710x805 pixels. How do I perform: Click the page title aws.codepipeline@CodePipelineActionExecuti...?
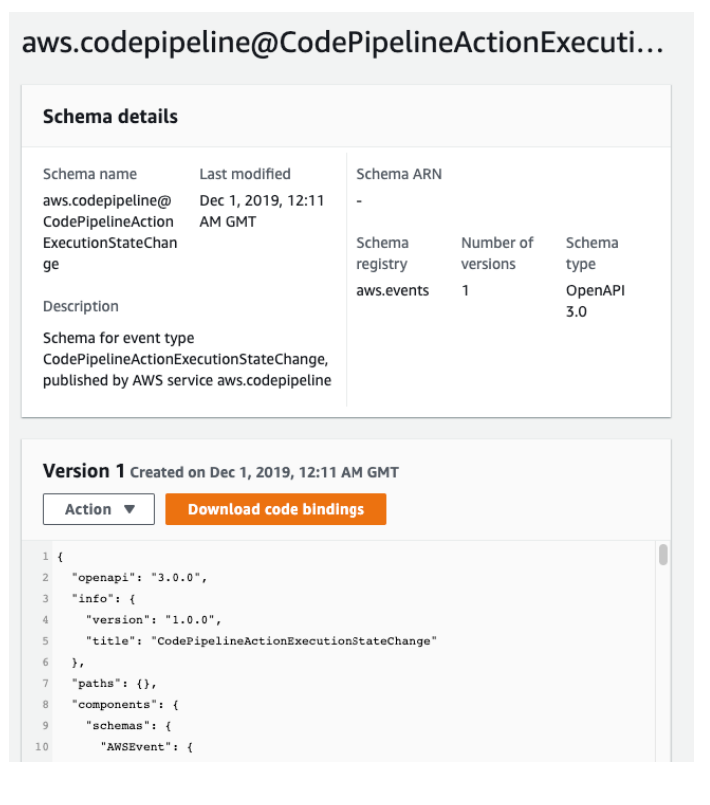[x=342, y=43]
